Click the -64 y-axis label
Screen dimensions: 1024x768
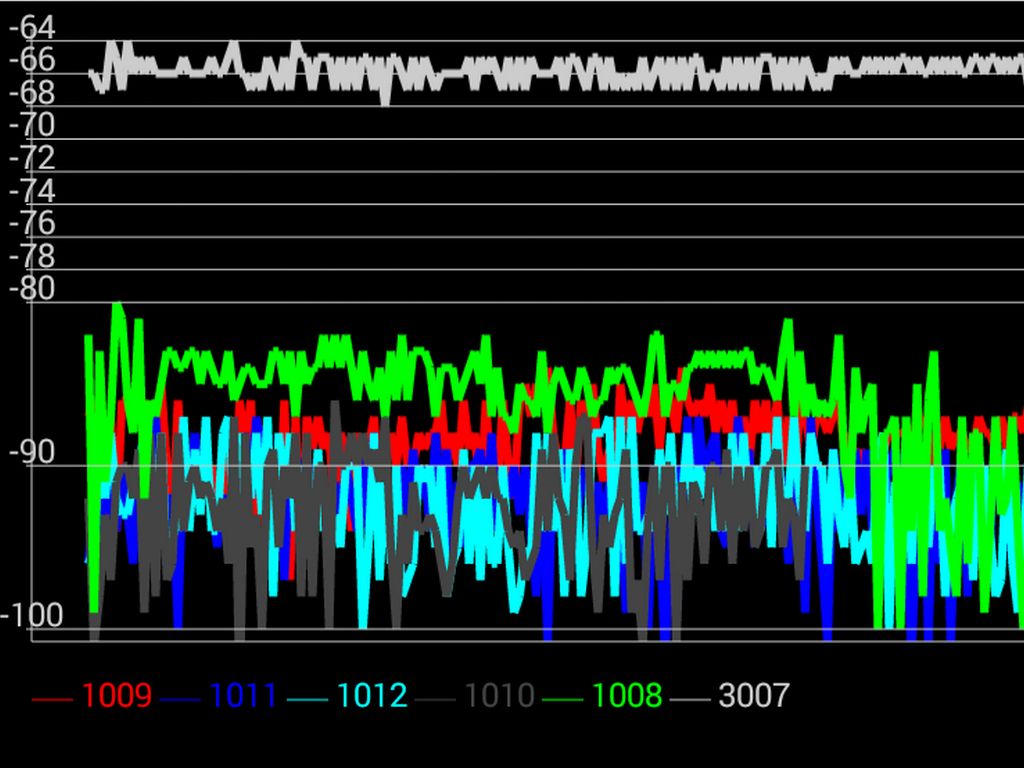click(x=31, y=27)
